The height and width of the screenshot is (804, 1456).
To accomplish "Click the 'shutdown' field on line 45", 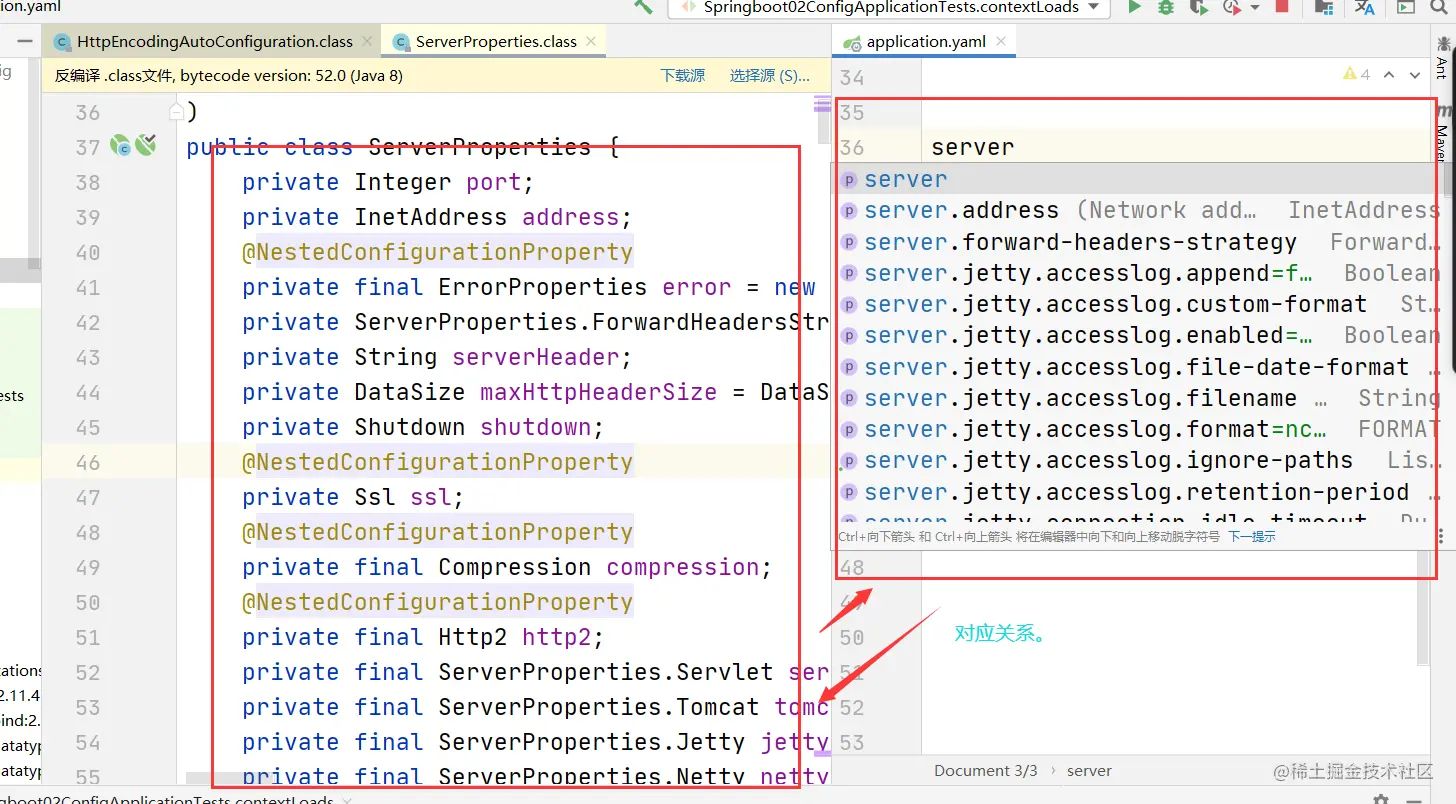I will pyautogui.click(x=536, y=427).
